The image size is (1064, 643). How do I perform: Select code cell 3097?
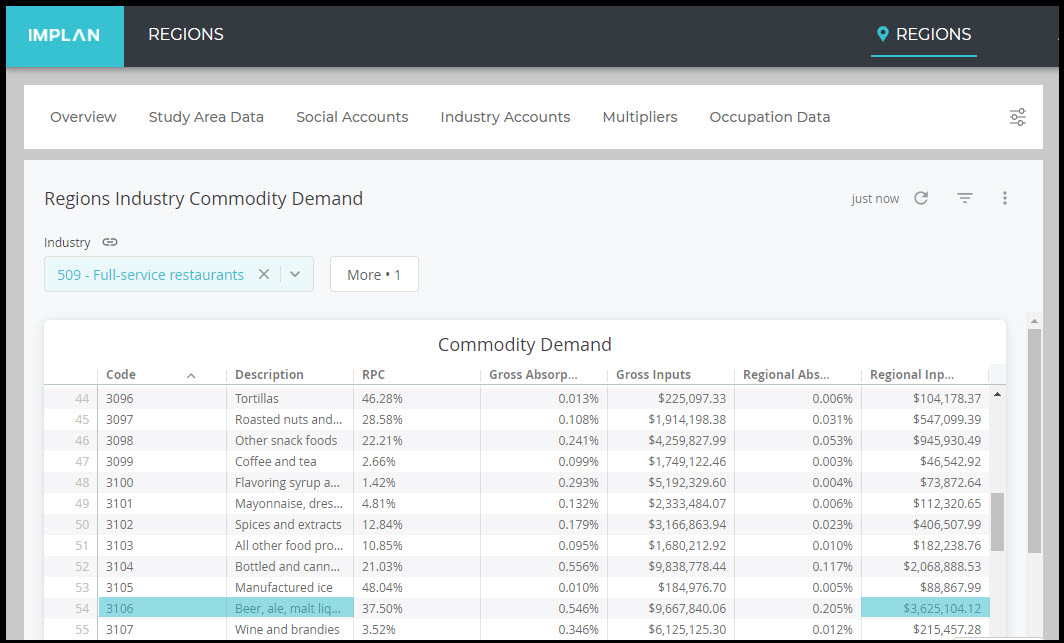(x=162, y=419)
